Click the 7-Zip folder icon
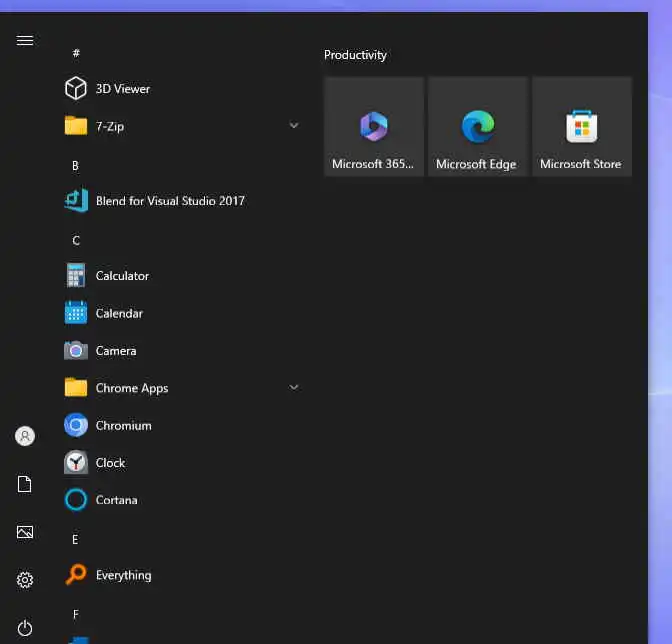 pyautogui.click(x=76, y=126)
